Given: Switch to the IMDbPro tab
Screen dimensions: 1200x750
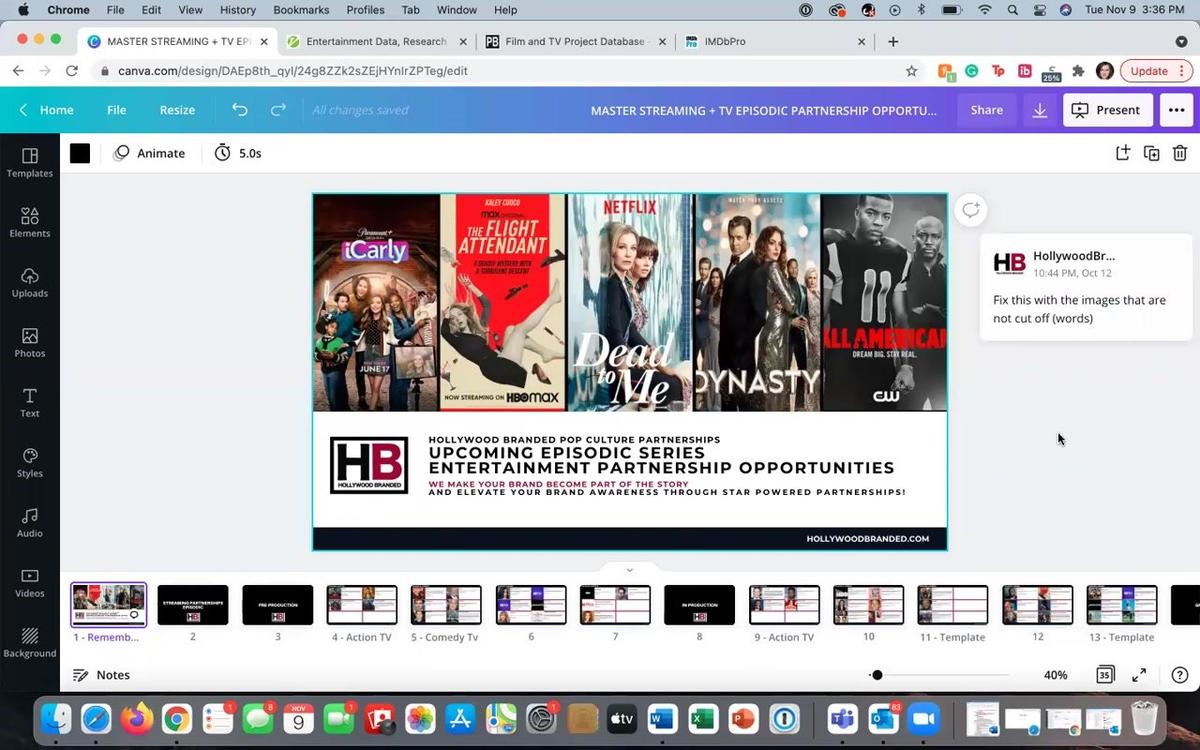Looking at the screenshot, I should (x=773, y=42).
